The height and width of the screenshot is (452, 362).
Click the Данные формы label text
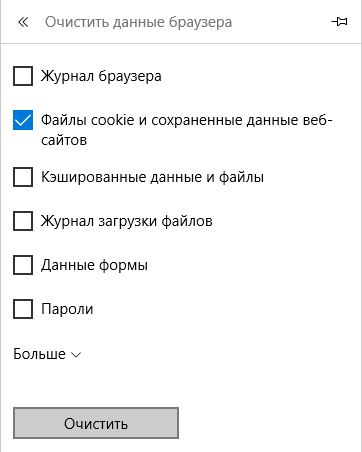[94, 265]
